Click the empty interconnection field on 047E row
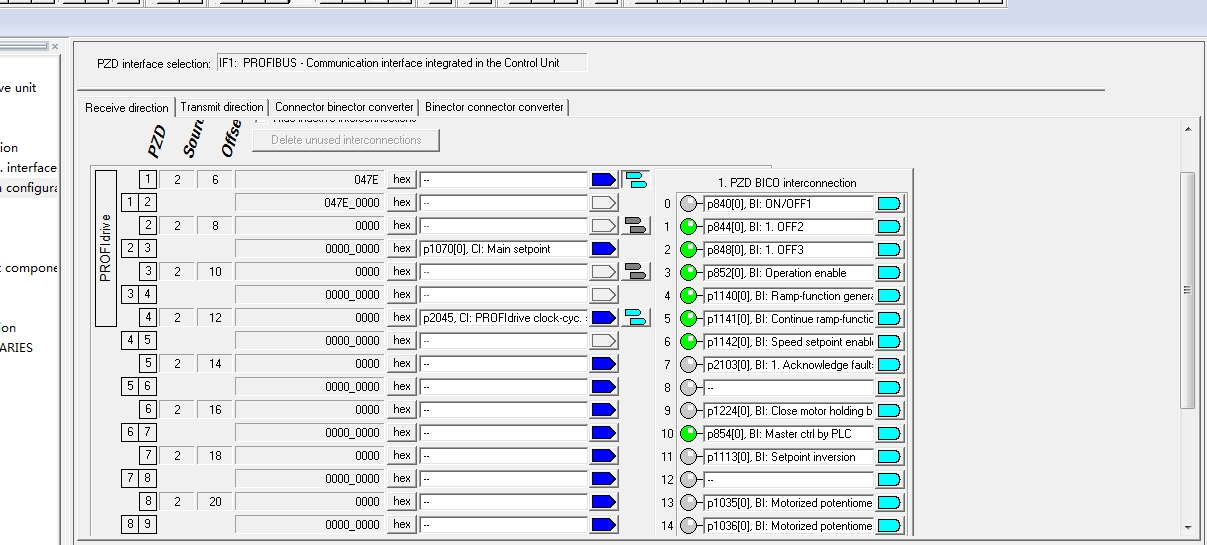The width and height of the screenshot is (1207, 545). click(503, 179)
